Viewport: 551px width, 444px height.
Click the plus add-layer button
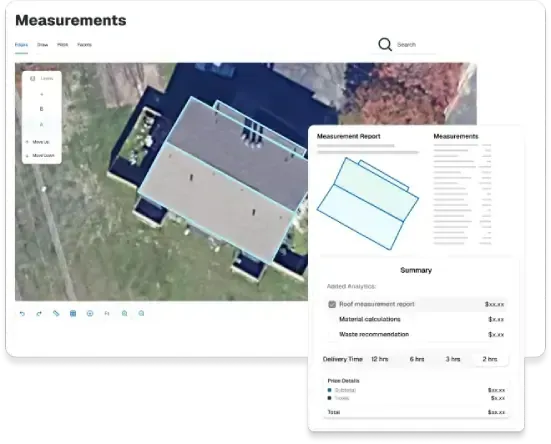click(41, 94)
